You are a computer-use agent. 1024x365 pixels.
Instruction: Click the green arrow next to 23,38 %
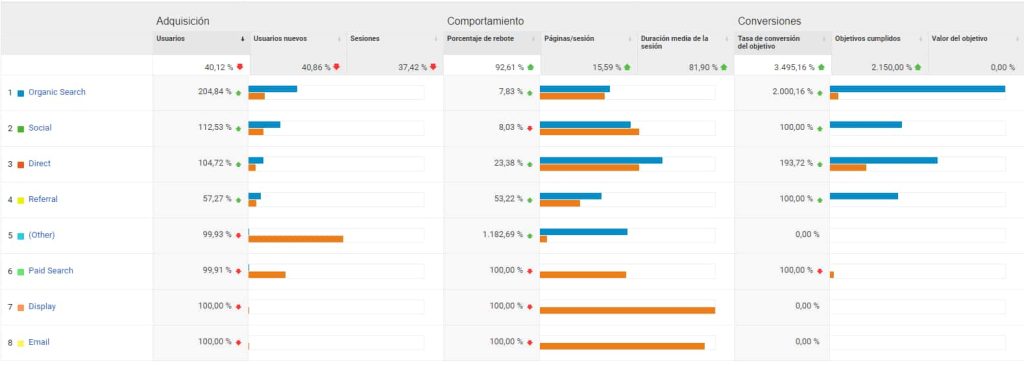click(x=530, y=164)
